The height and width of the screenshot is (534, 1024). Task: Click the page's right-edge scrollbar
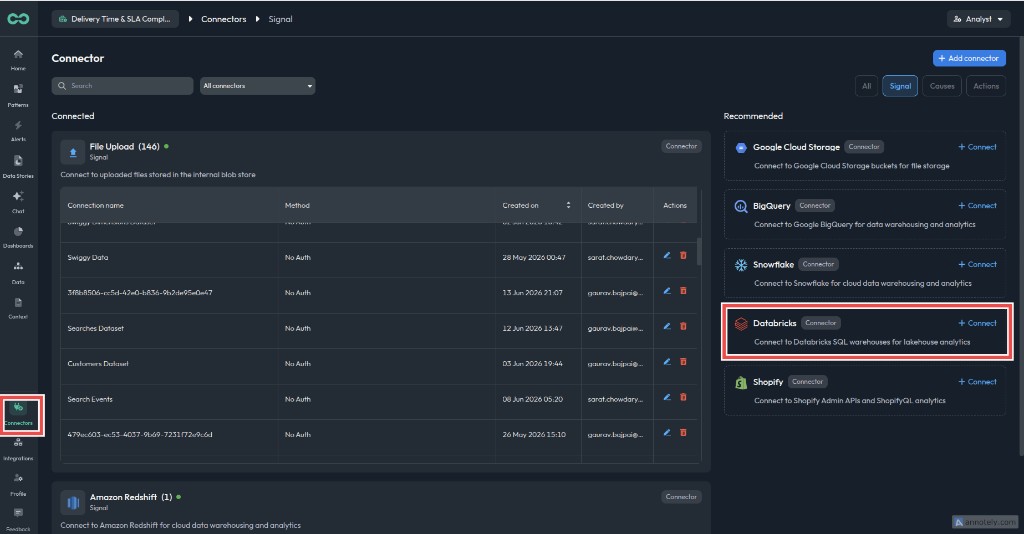tap(1020, 248)
